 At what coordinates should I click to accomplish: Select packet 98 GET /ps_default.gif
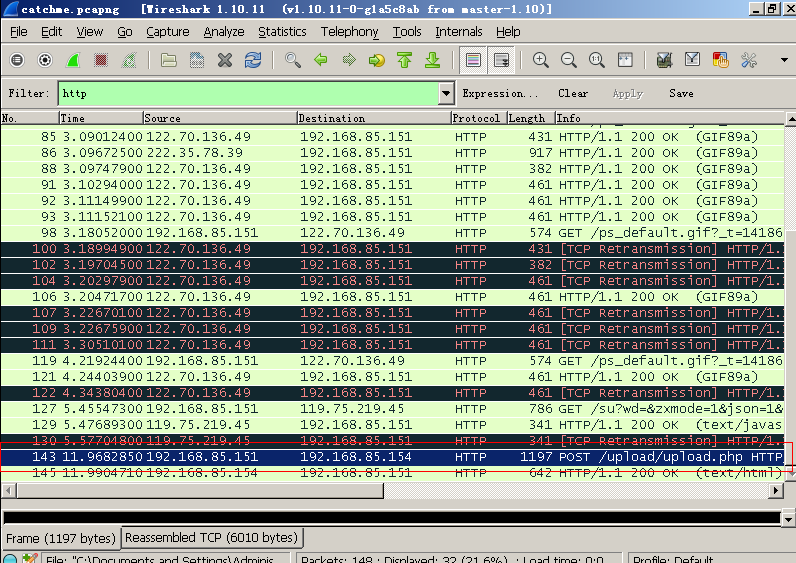click(392, 233)
